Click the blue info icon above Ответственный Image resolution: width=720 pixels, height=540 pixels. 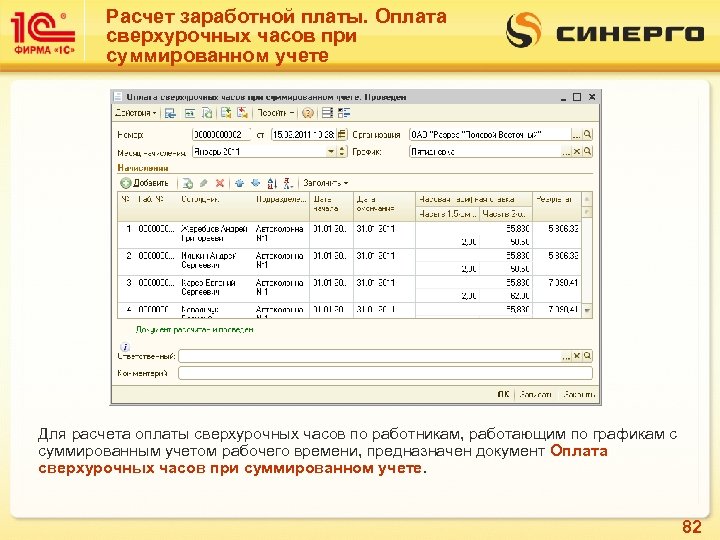[x=124, y=347]
